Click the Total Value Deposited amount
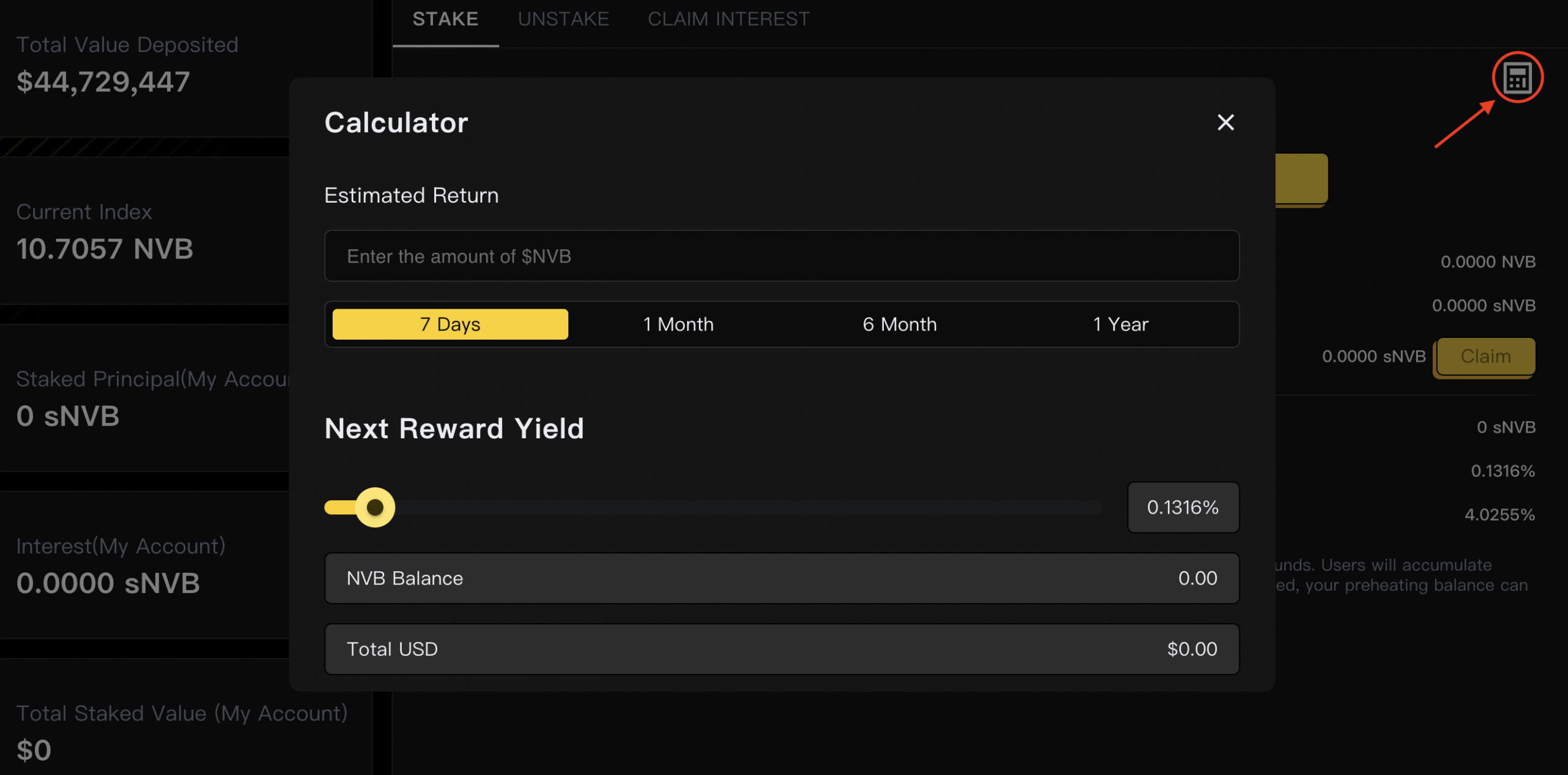The image size is (1568, 775). point(103,82)
